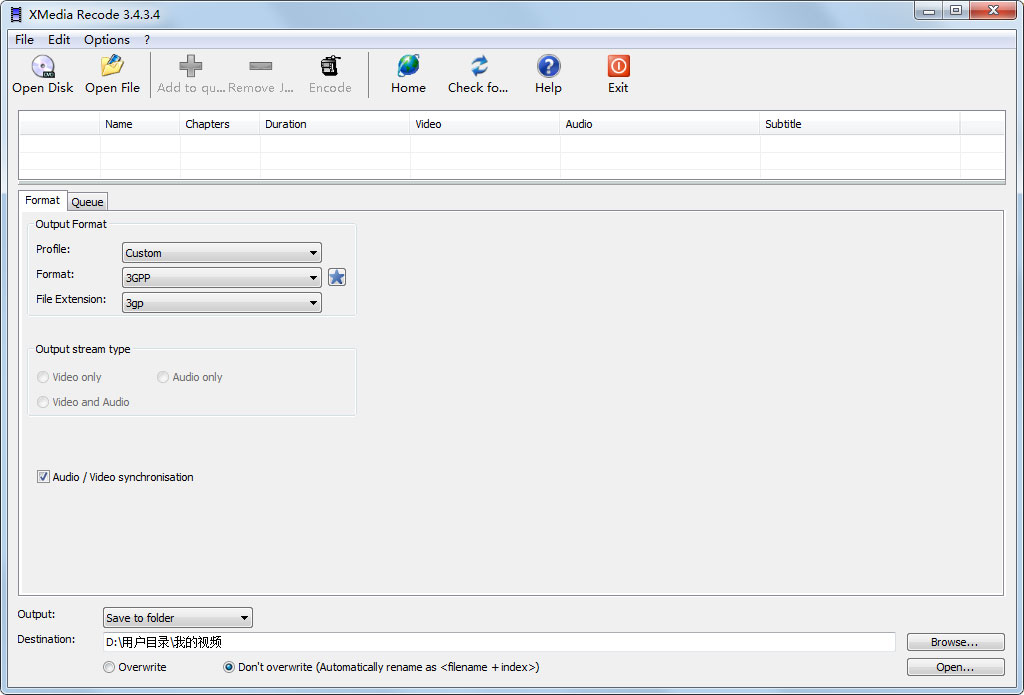Click the XMedia Recode title bar app icon
1024x695 pixels.
click(16, 14)
